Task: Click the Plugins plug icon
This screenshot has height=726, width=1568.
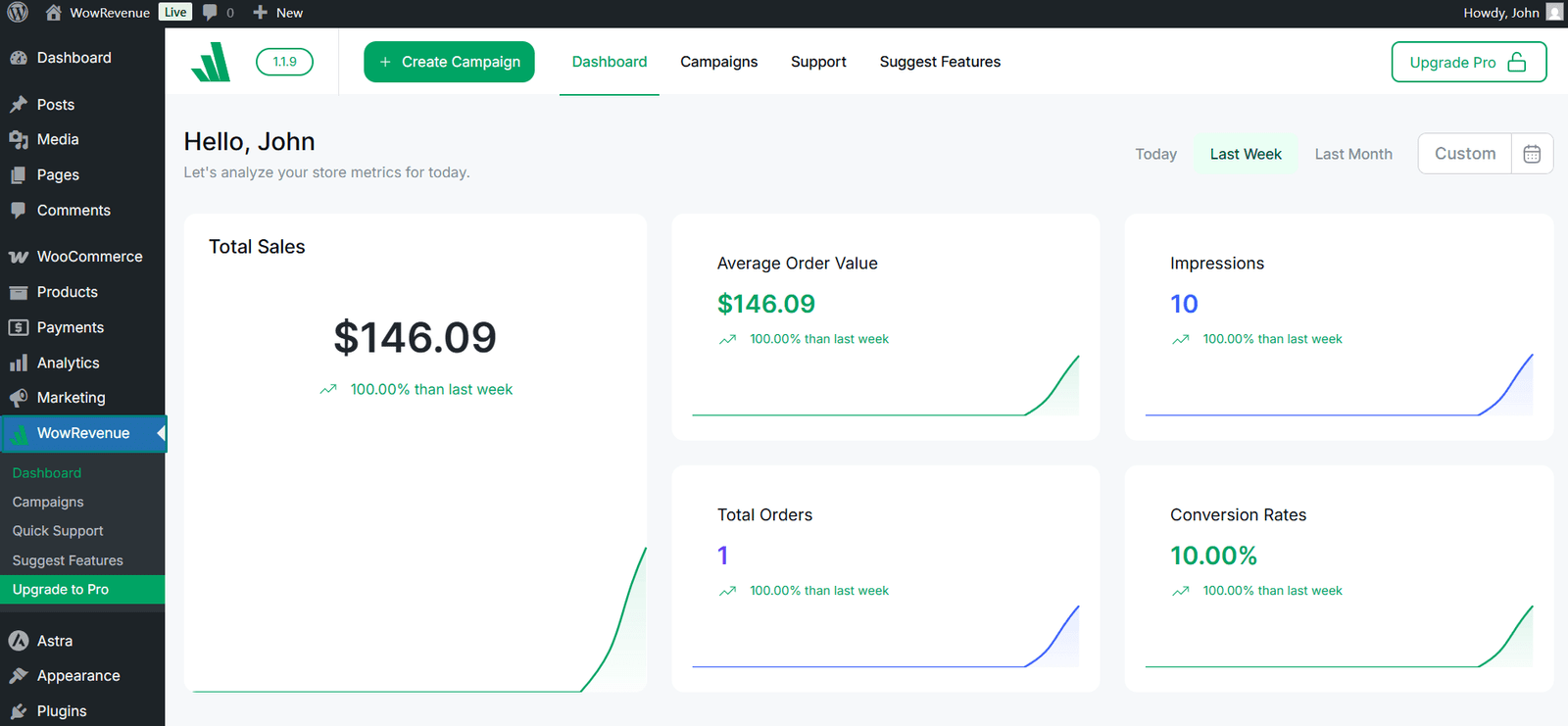Action: (19, 711)
